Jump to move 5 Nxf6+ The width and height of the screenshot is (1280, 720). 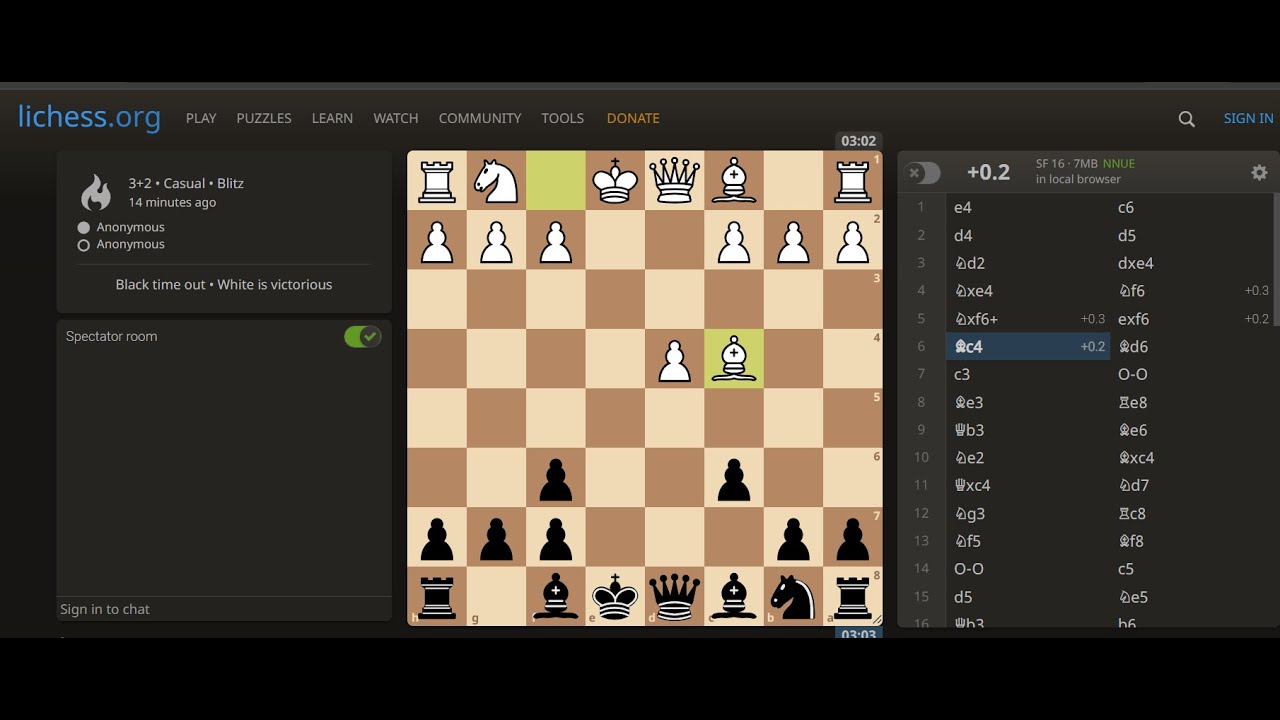(1028, 319)
